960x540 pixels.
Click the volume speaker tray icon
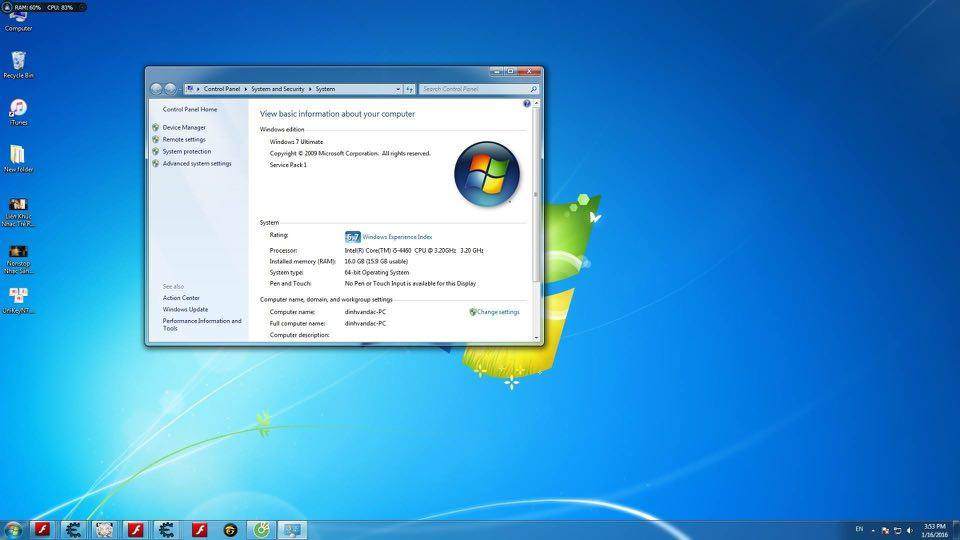(909, 530)
